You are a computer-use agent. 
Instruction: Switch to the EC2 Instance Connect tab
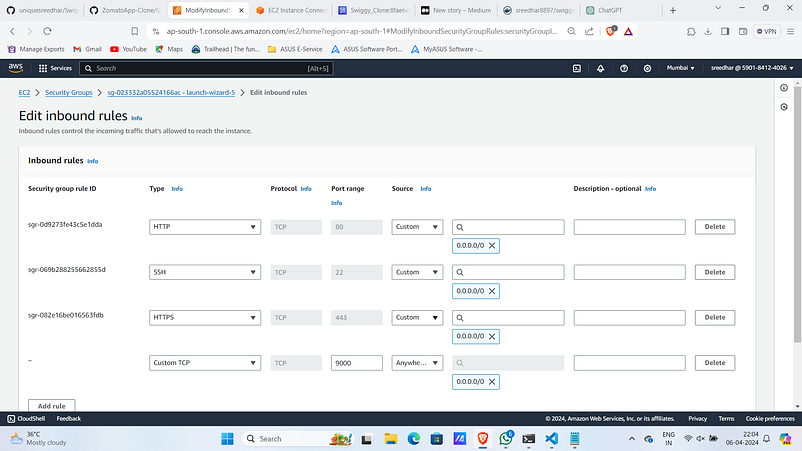(292, 10)
